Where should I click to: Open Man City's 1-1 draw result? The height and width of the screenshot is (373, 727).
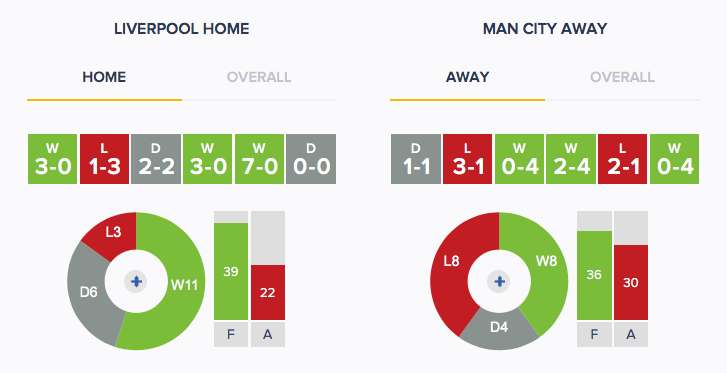click(416, 159)
